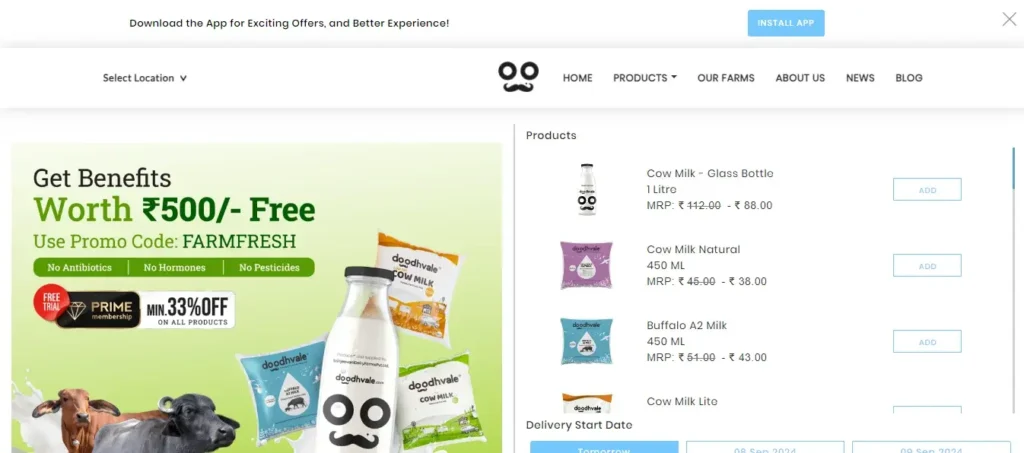Dismiss the app download banner with X
The height and width of the screenshot is (453, 1024).
1009,20
